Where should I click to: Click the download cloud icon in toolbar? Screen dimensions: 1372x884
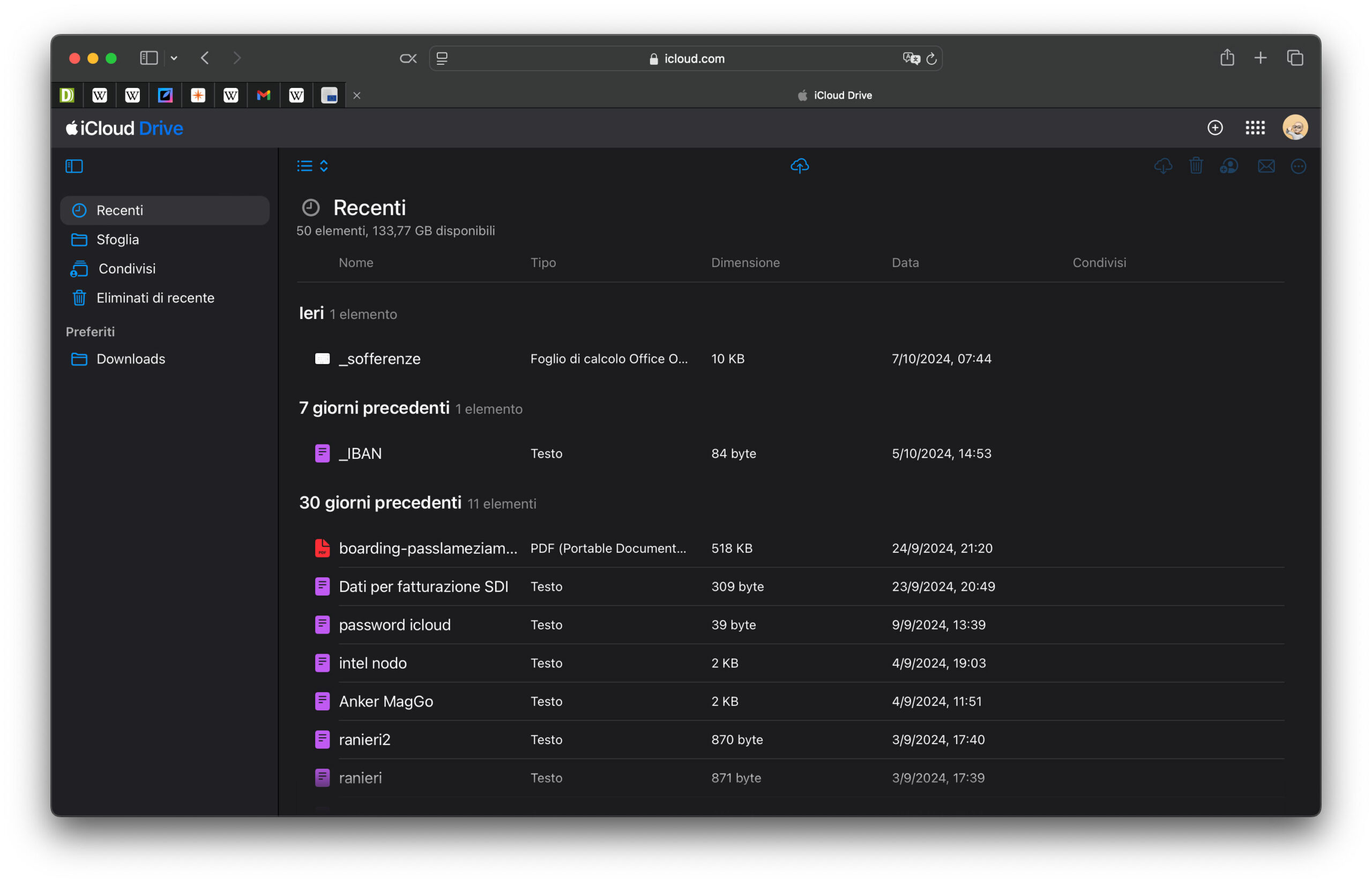tap(1162, 166)
